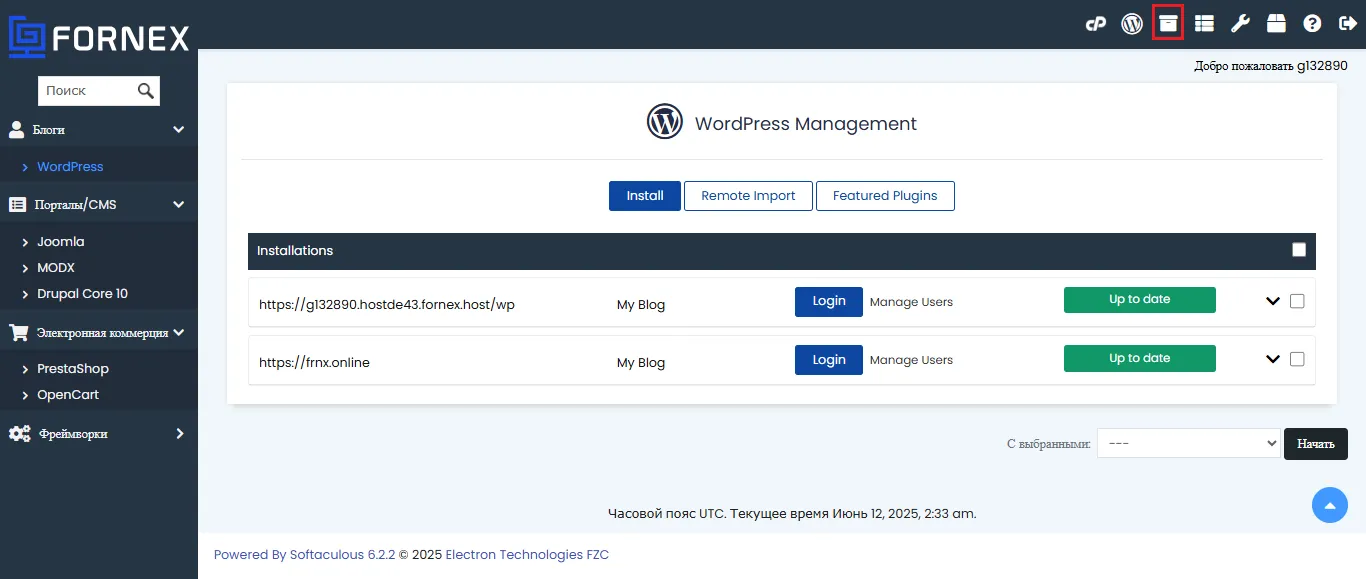
Task: Check the box for frnx.online installation
Action: click(x=1297, y=359)
